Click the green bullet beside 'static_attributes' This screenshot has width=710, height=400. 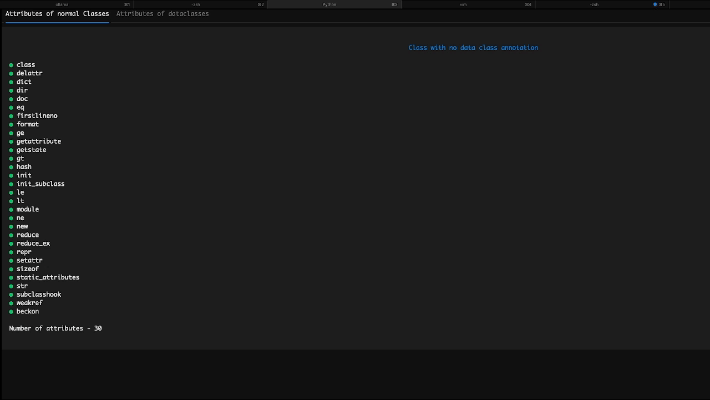(11, 277)
